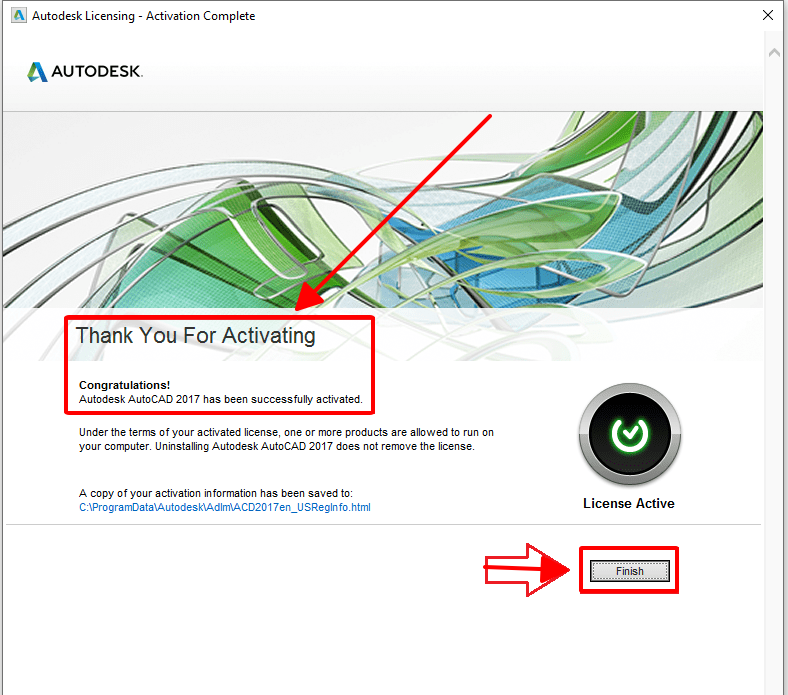Click the "Thank You For Activating" heading
788x695 pixels.
click(x=196, y=336)
